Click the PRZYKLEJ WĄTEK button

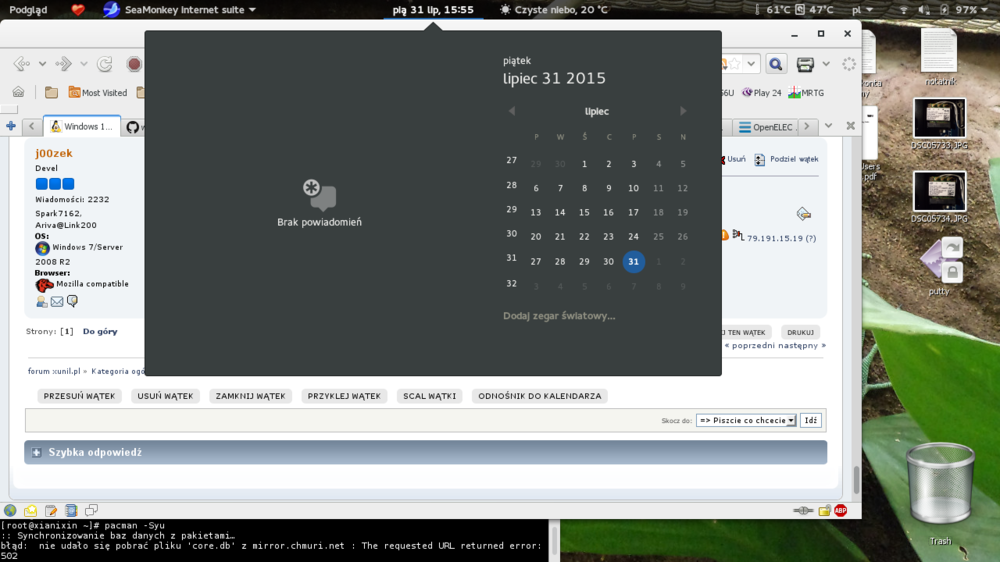click(344, 396)
